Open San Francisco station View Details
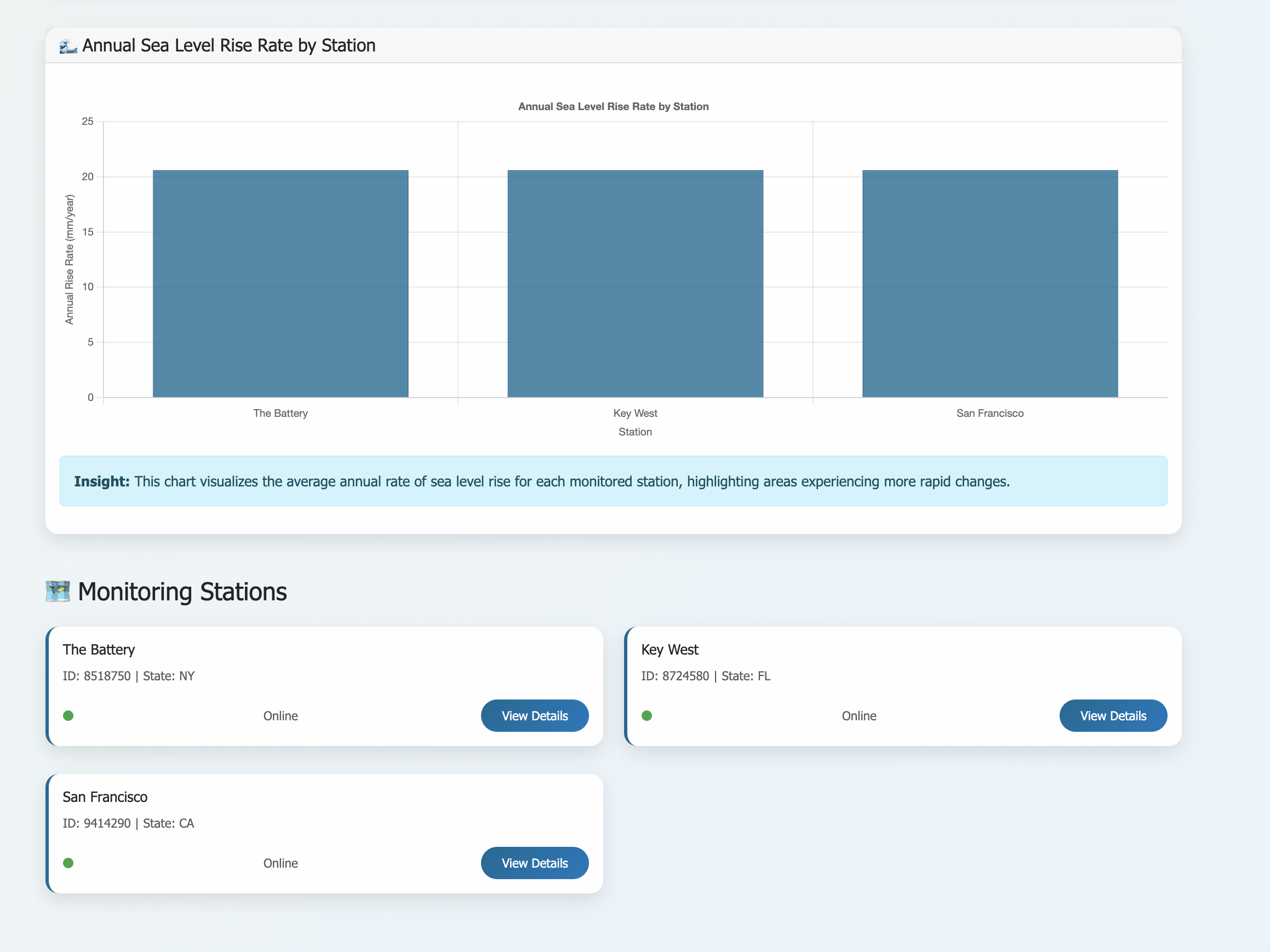Viewport: 1270px width, 952px height. pyautogui.click(x=534, y=863)
